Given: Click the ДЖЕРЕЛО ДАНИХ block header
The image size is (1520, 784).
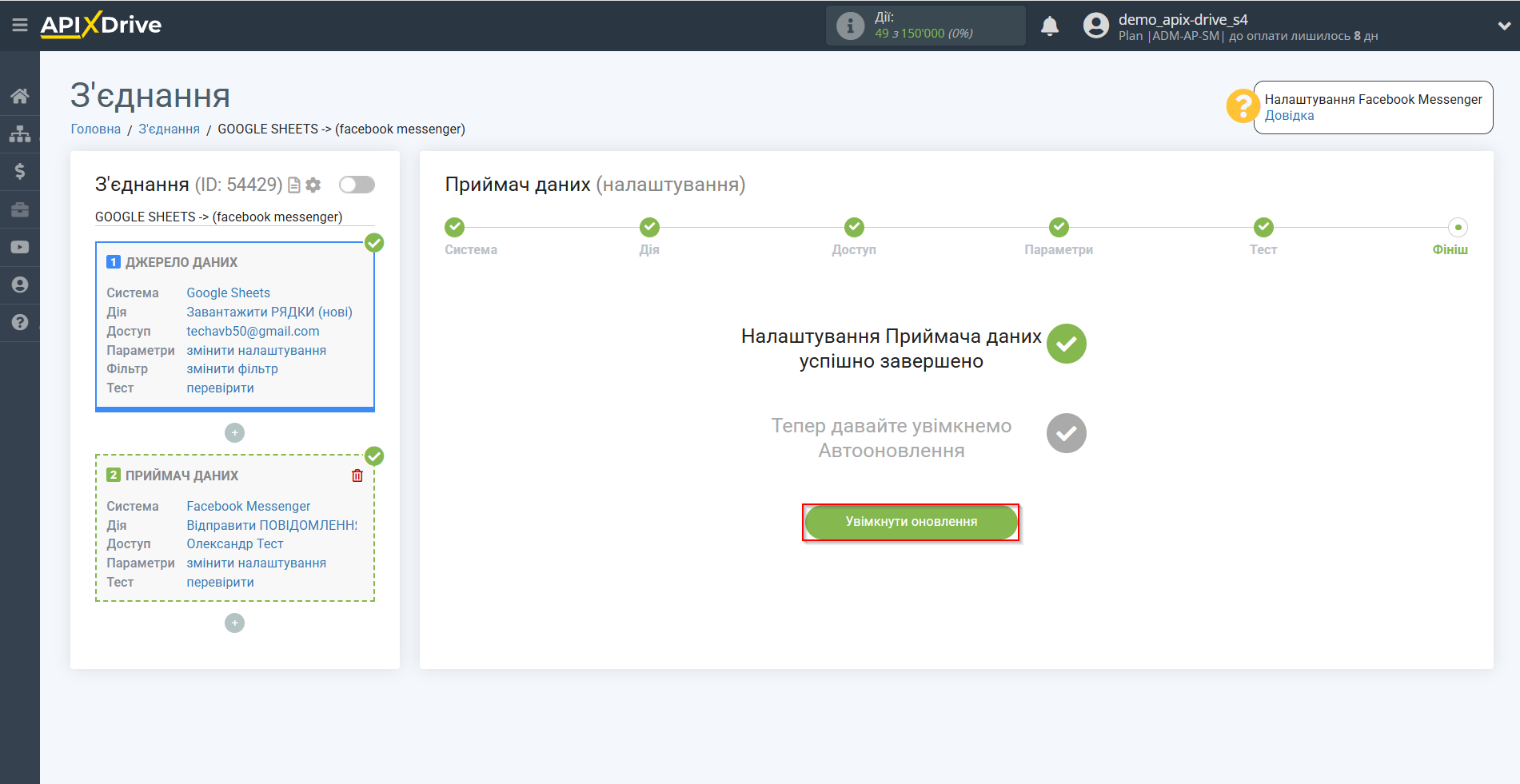Looking at the screenshot, I should coord(182,263).
